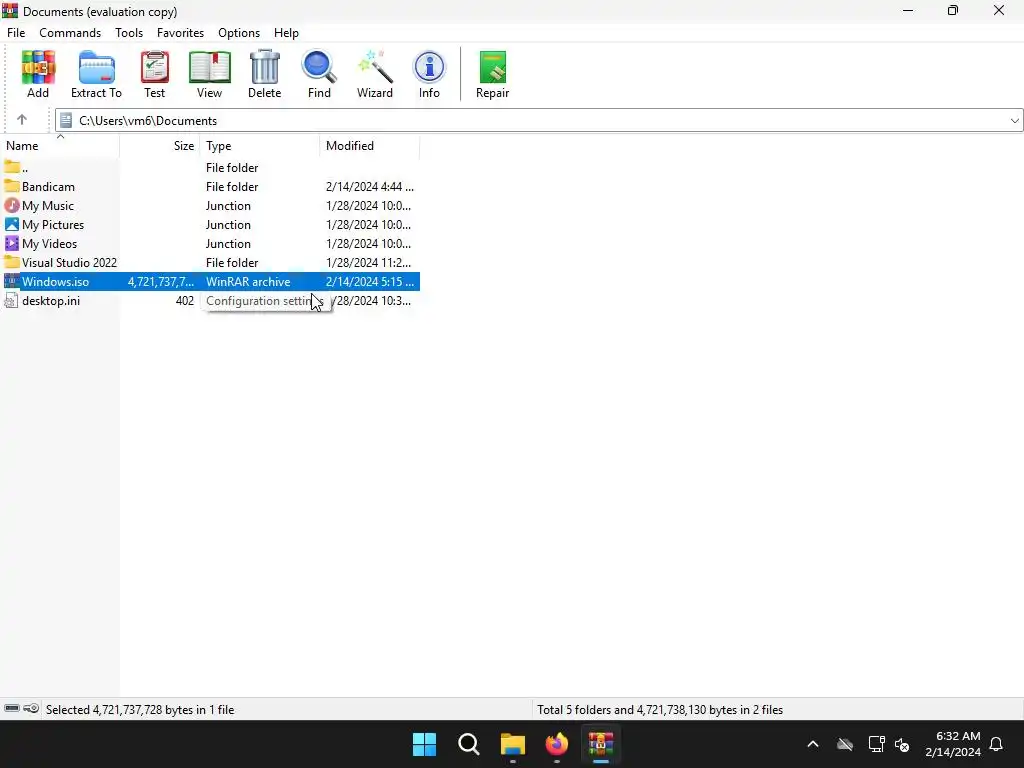Click WinRAR taskbar icon
The height and width of the screenshot is (768, 1024).
pyautogui.click(x=601, y=744)
